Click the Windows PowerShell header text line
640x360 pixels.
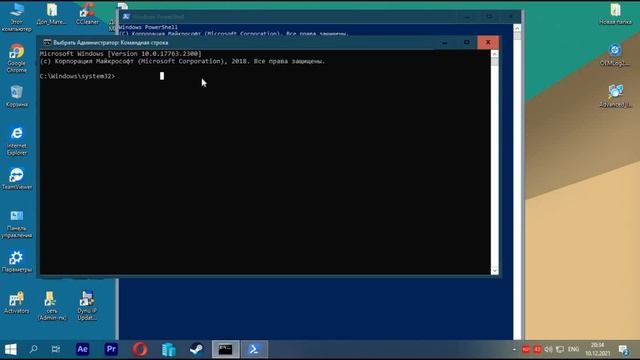(148, 27)
